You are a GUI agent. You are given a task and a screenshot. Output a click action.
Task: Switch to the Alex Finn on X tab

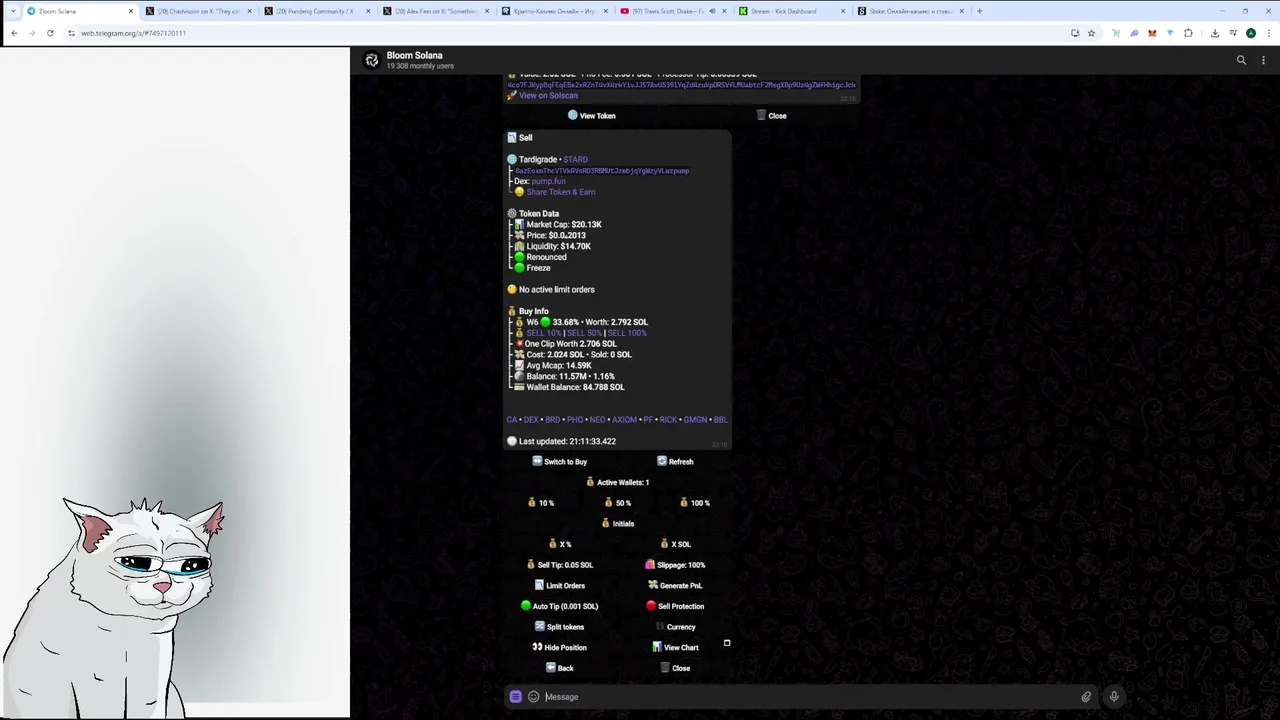pyautogui.click(x=435, y=11)
